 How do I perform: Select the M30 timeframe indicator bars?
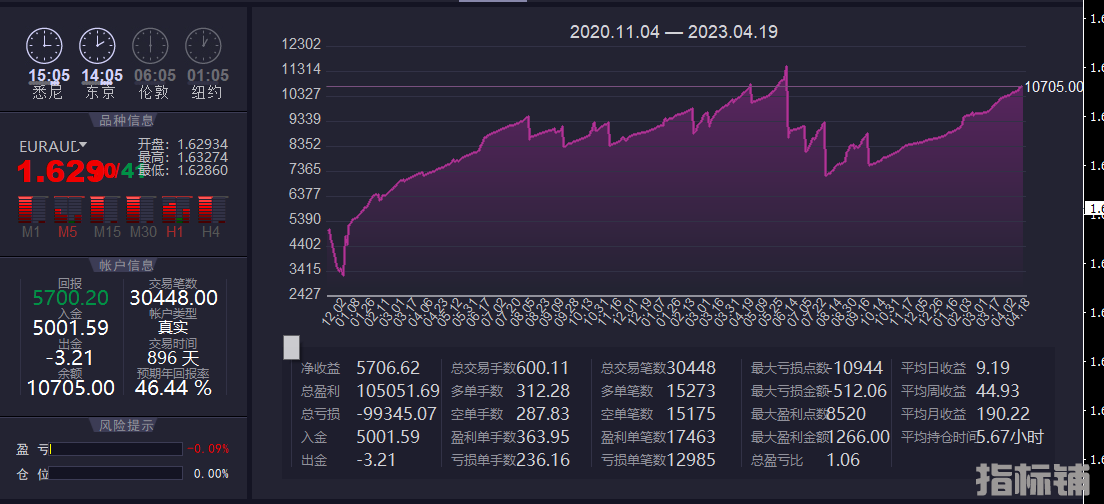[139, 210]
